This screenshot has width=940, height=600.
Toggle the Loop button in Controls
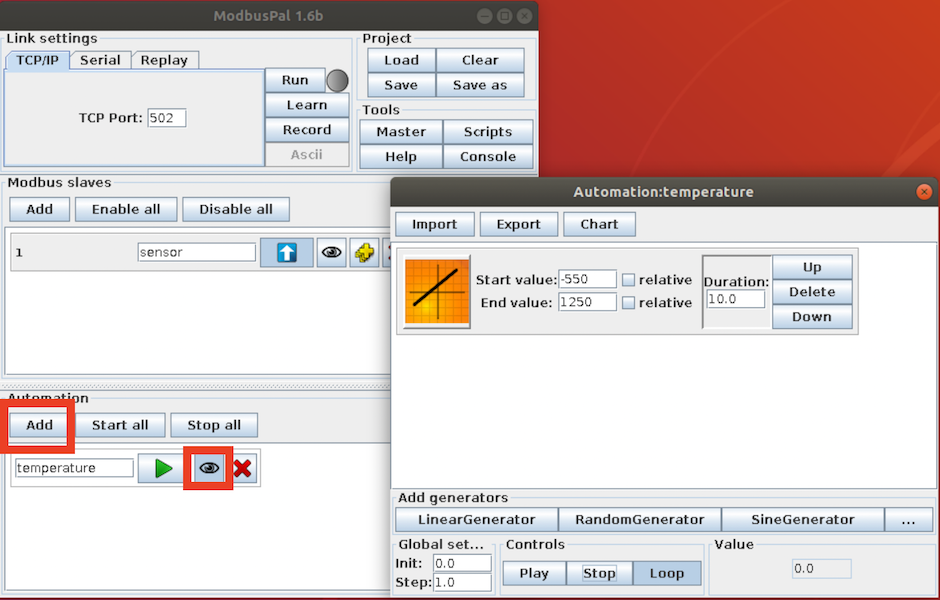pos(667,574)
